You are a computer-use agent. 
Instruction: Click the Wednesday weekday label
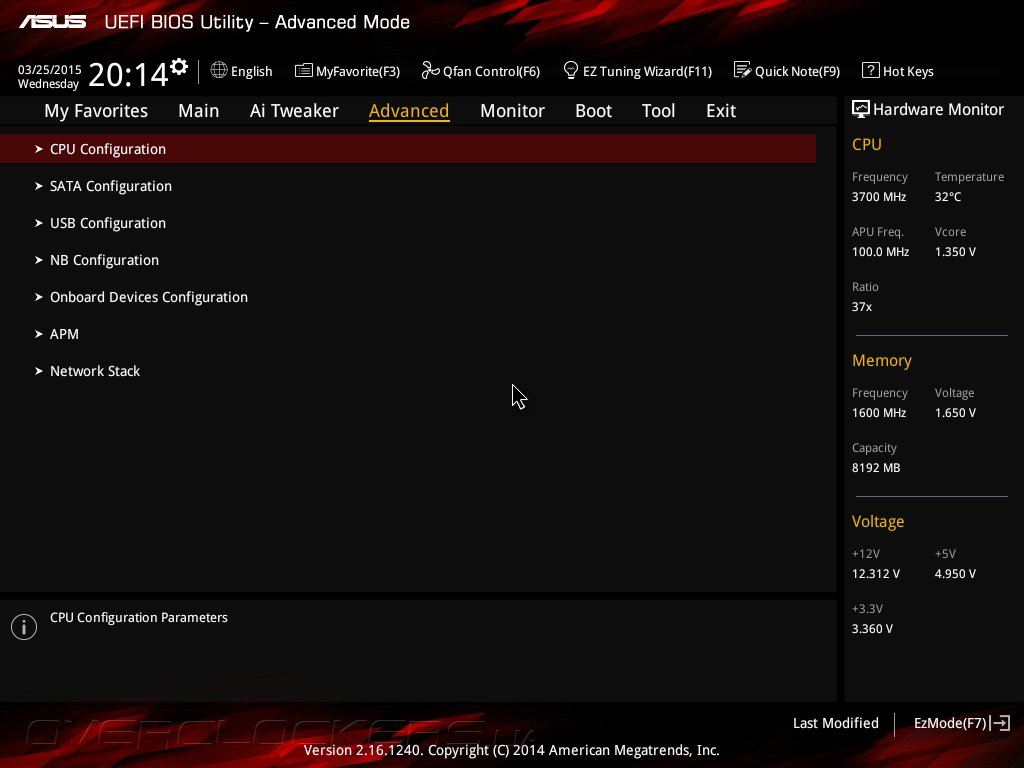[48, 84]
